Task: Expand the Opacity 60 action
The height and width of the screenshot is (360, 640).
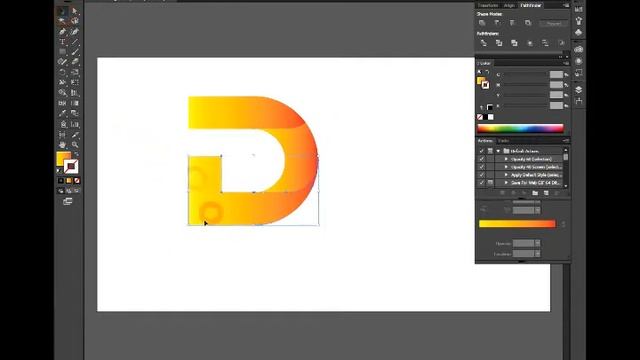Action: coord(506,159)
